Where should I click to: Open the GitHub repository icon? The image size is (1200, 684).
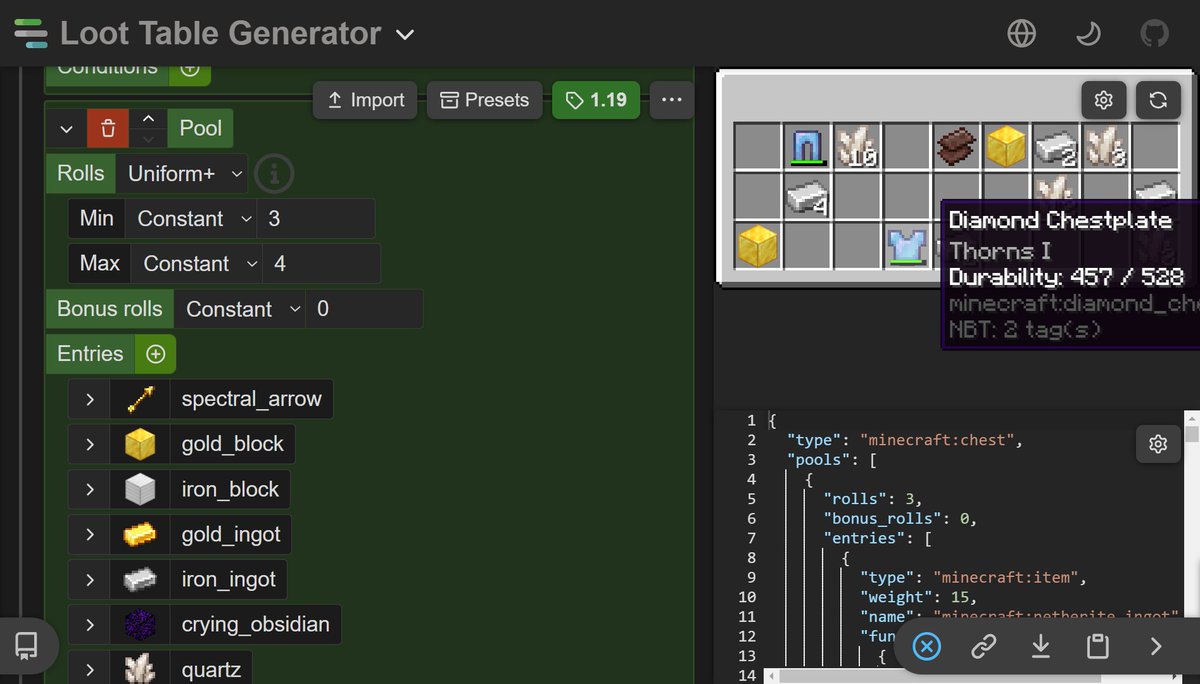click(1155, 33)
